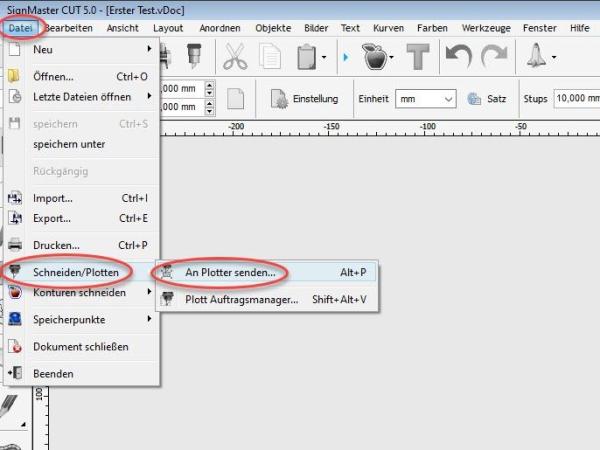Click into the Stups value field
The image size is (600, 450).
pyautogui.click(x=576, y=99)
